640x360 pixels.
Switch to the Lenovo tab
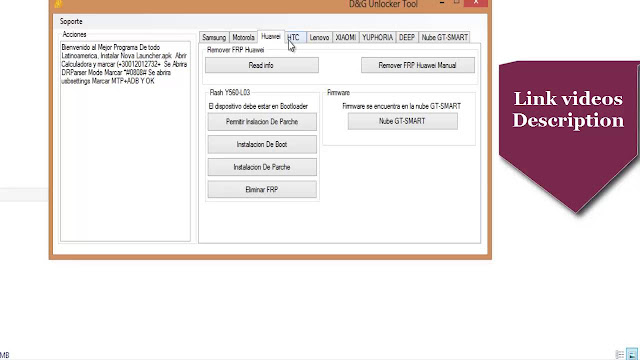point(319,37)
